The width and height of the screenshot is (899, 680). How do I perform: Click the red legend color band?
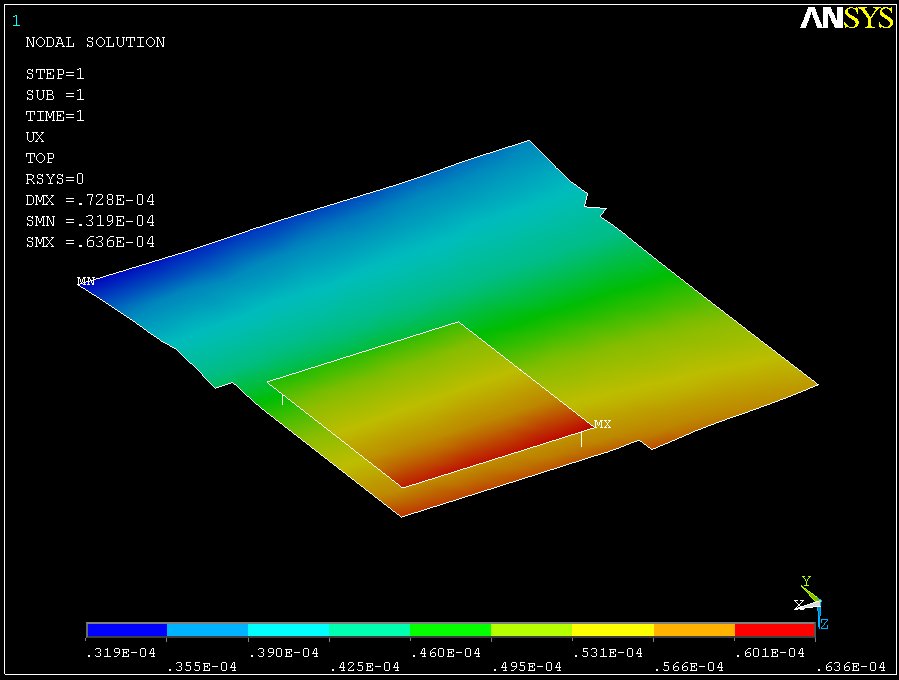tap(775, 630)
